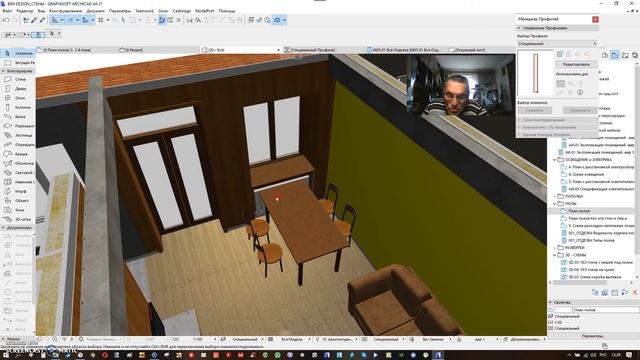Expand the ПОТОЛКИ folder in Navigator
The width and height of the screenshot is (640, 360).
pos(555,196)
